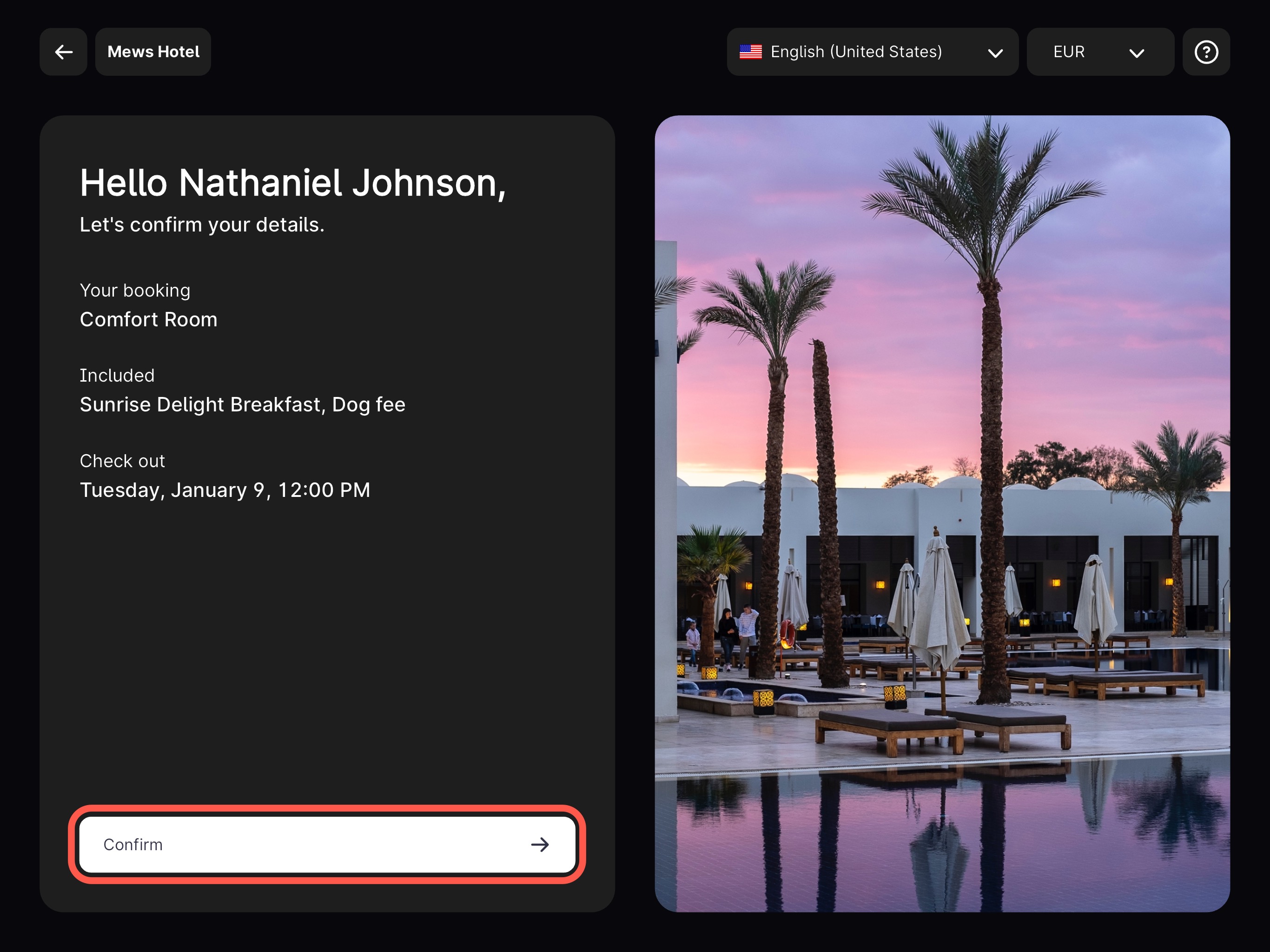The height and width of the screenshot is (952, 1270).
Task: Expand the chevron beside EUR
Action: (1136, 53)
